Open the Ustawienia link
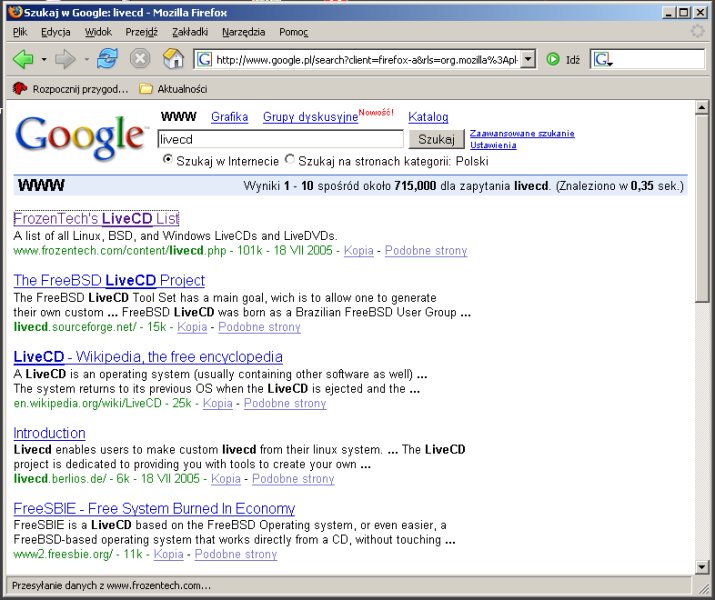 click(x=493, y=145)
